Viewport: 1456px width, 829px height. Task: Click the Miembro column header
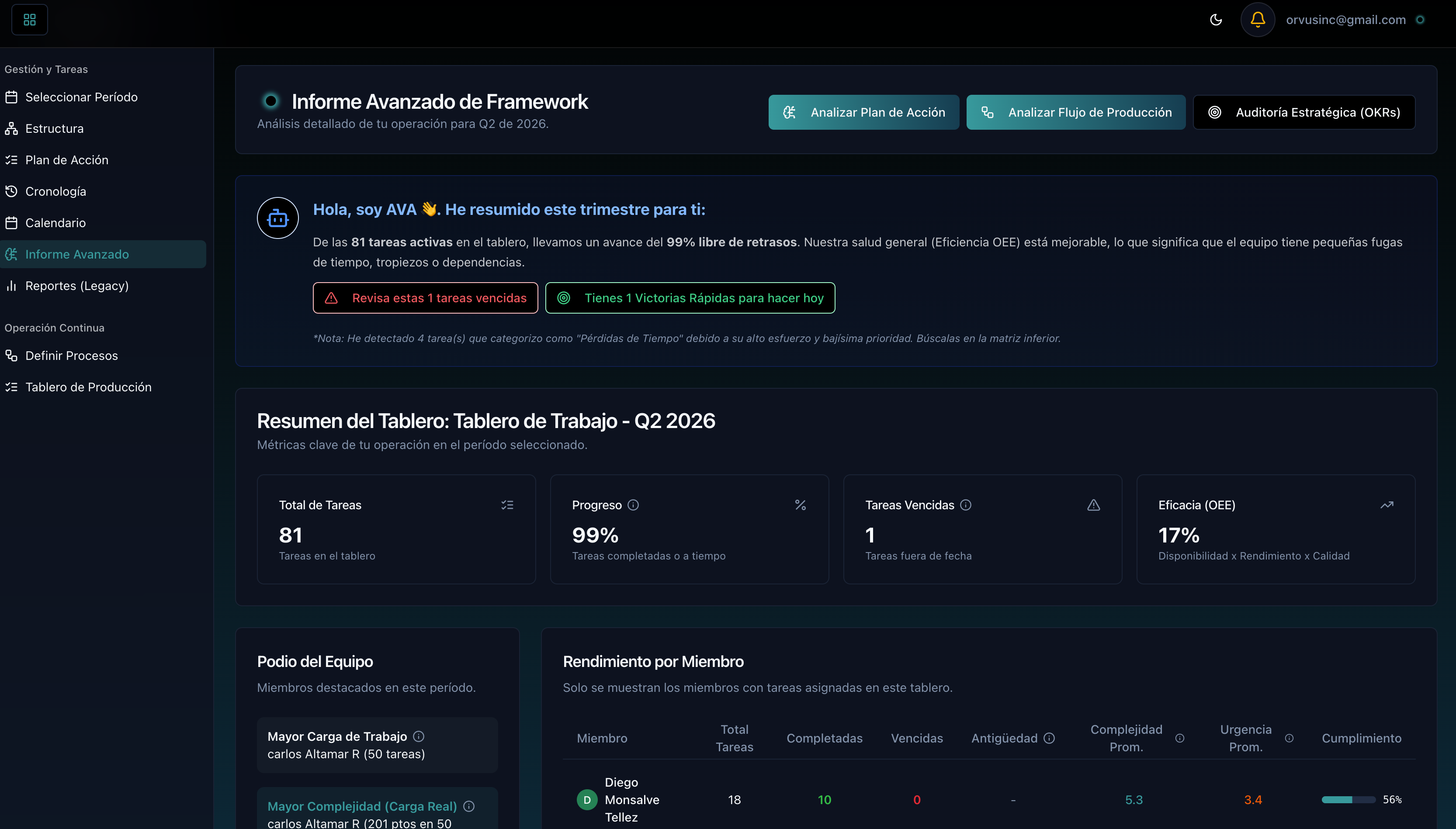pyautogui.click(x=602, y=739)
